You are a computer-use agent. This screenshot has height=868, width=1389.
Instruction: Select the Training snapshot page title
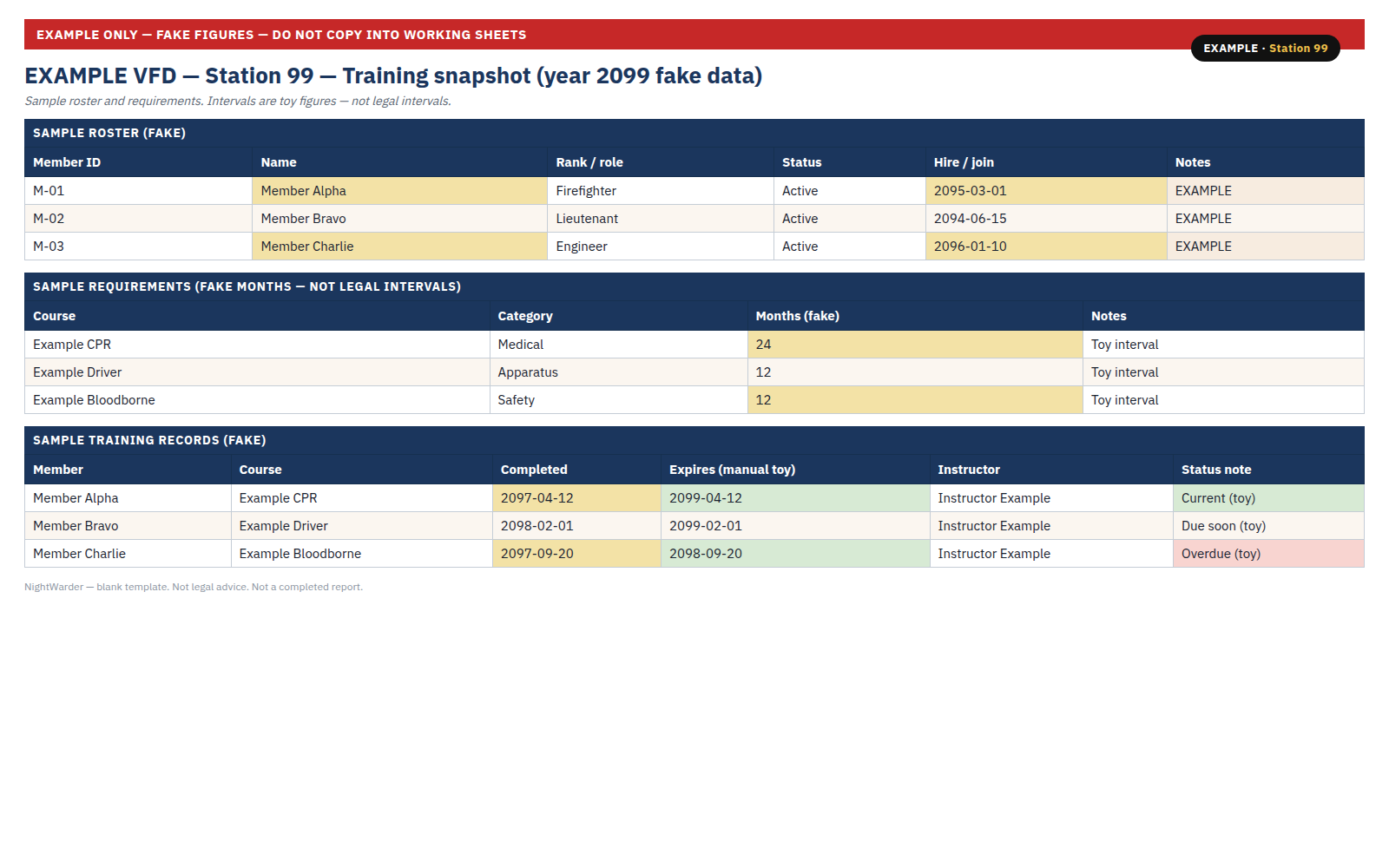click(x=393, y=76)
